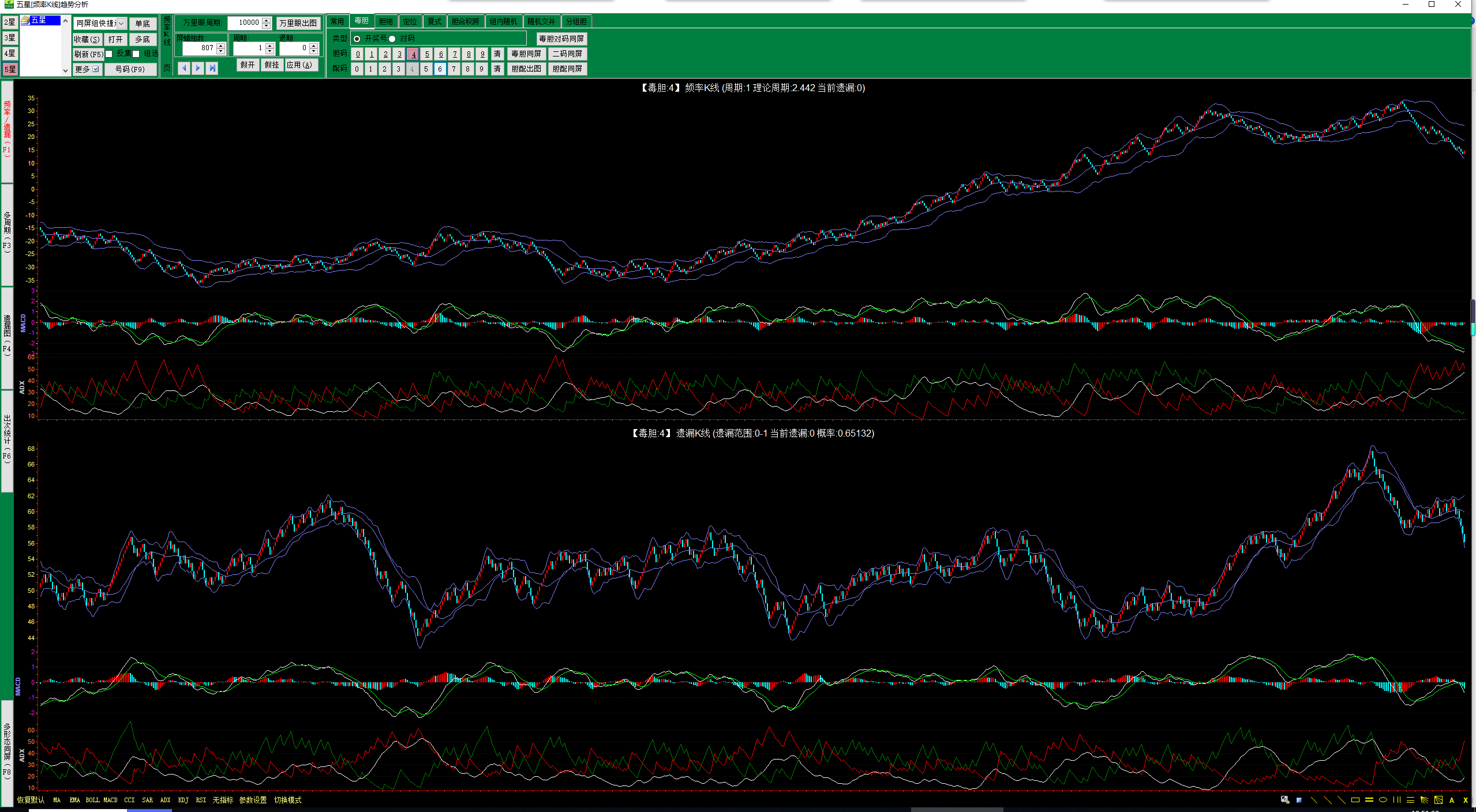The height and width of the screenshot is (812, 1476).
Task: Select the fan lines drawing tool
Action: 1424,800
